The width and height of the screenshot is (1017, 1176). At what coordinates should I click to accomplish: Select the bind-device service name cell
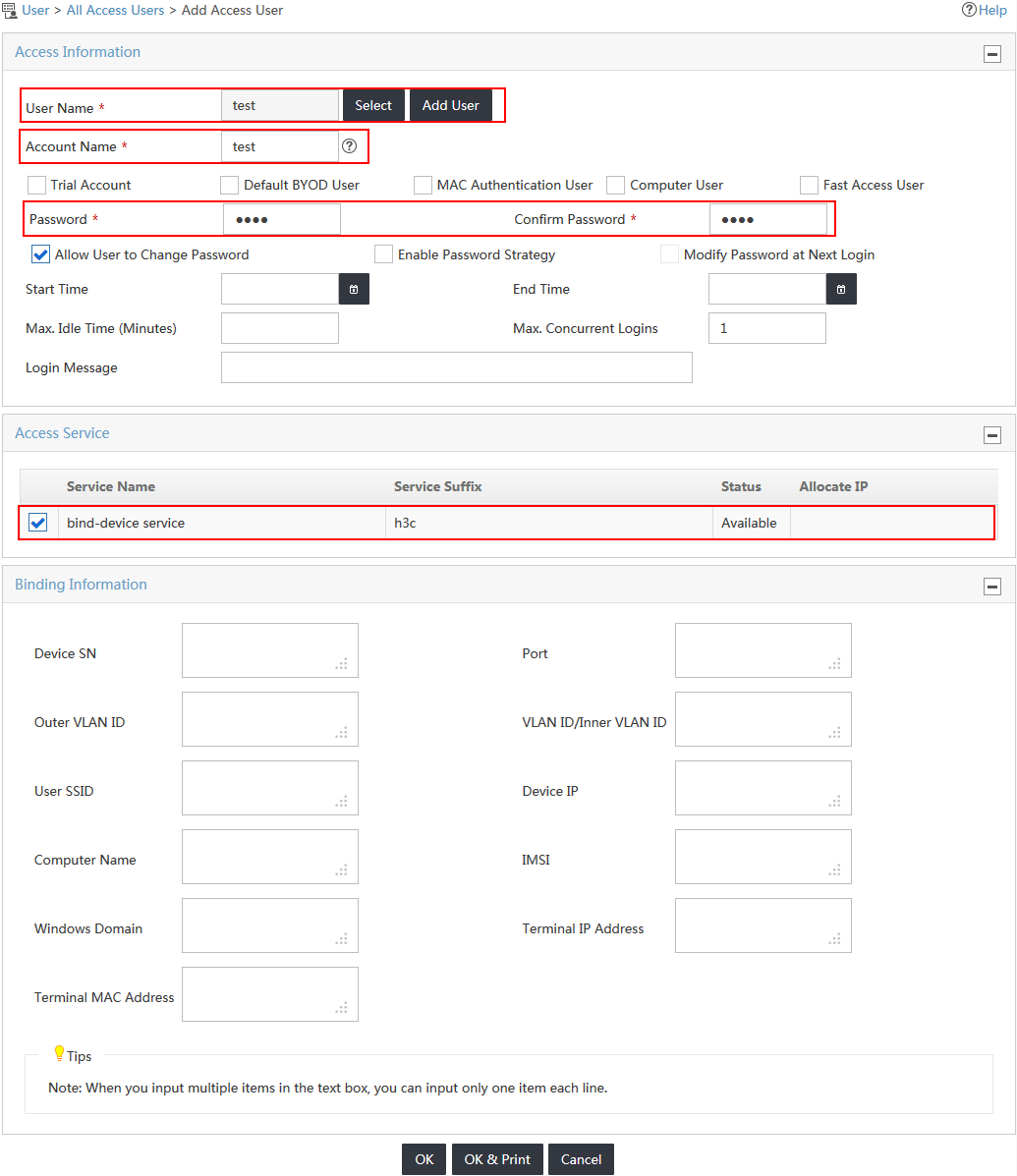click(x=222, y=523)
